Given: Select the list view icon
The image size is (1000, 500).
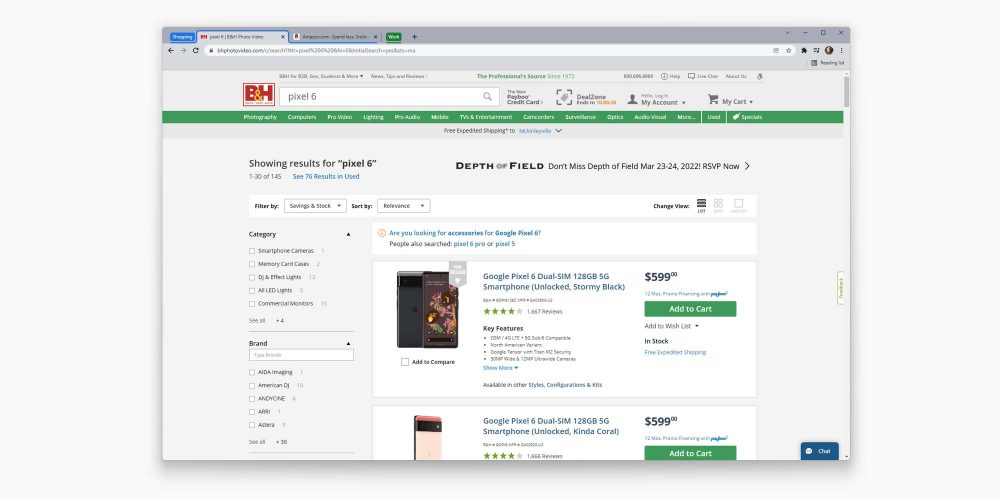Looking at the screenshot, I should [701, 204].
